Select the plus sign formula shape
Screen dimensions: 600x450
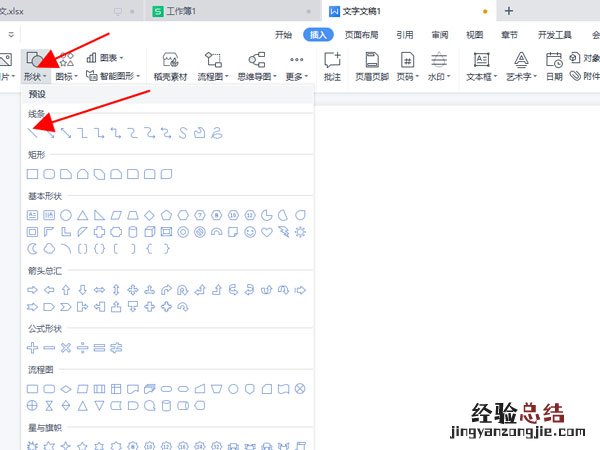point(33,347)
